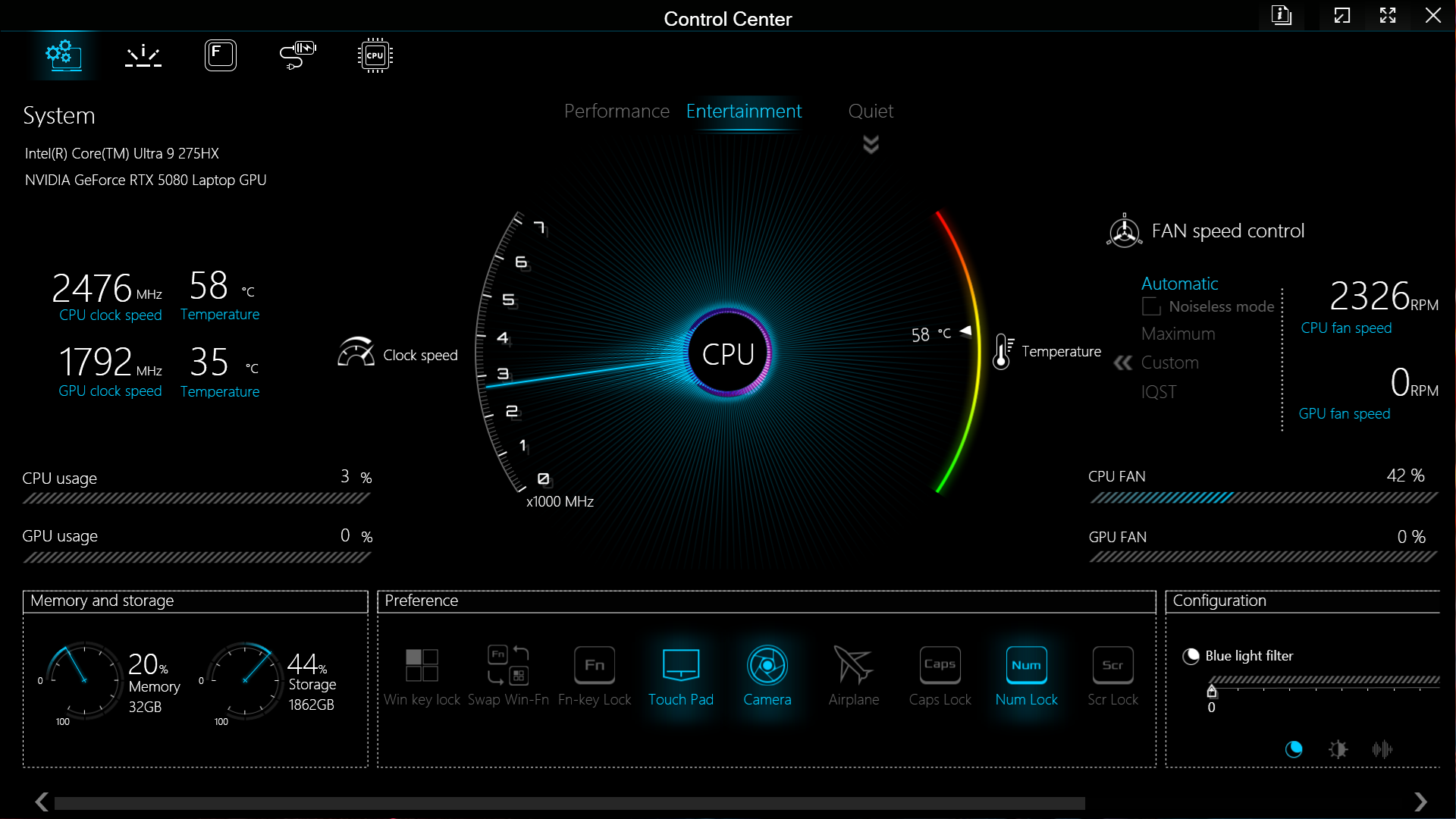
Task: Select the brightness icon in Configuration
Action: click(1338, 749)
